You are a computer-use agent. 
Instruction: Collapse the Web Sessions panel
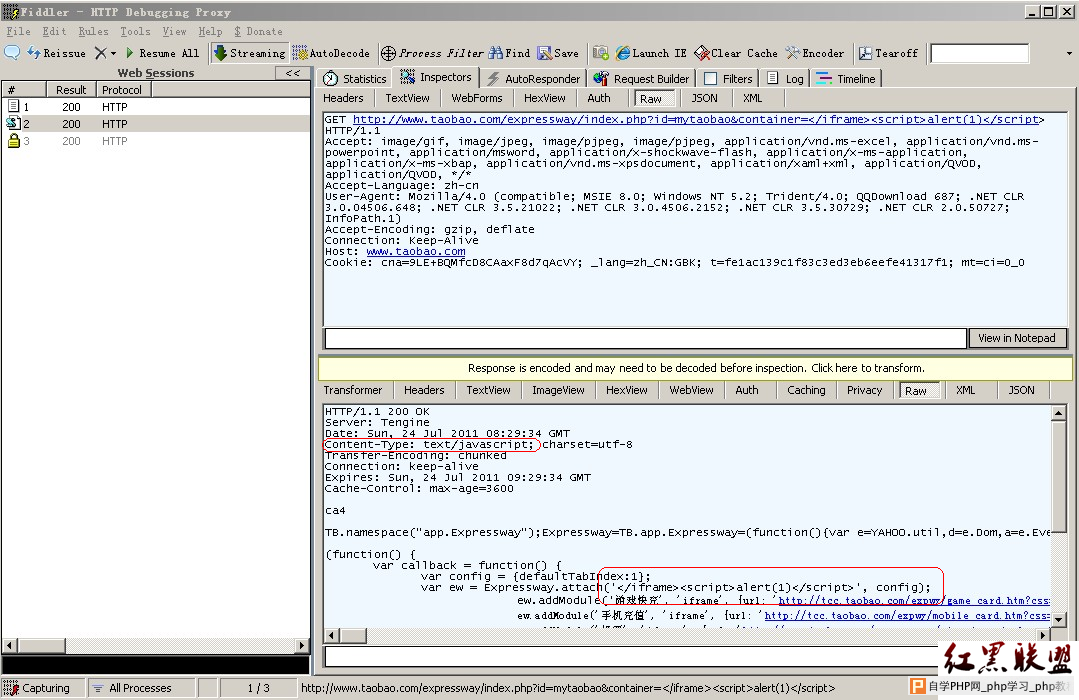pos(293,73)
